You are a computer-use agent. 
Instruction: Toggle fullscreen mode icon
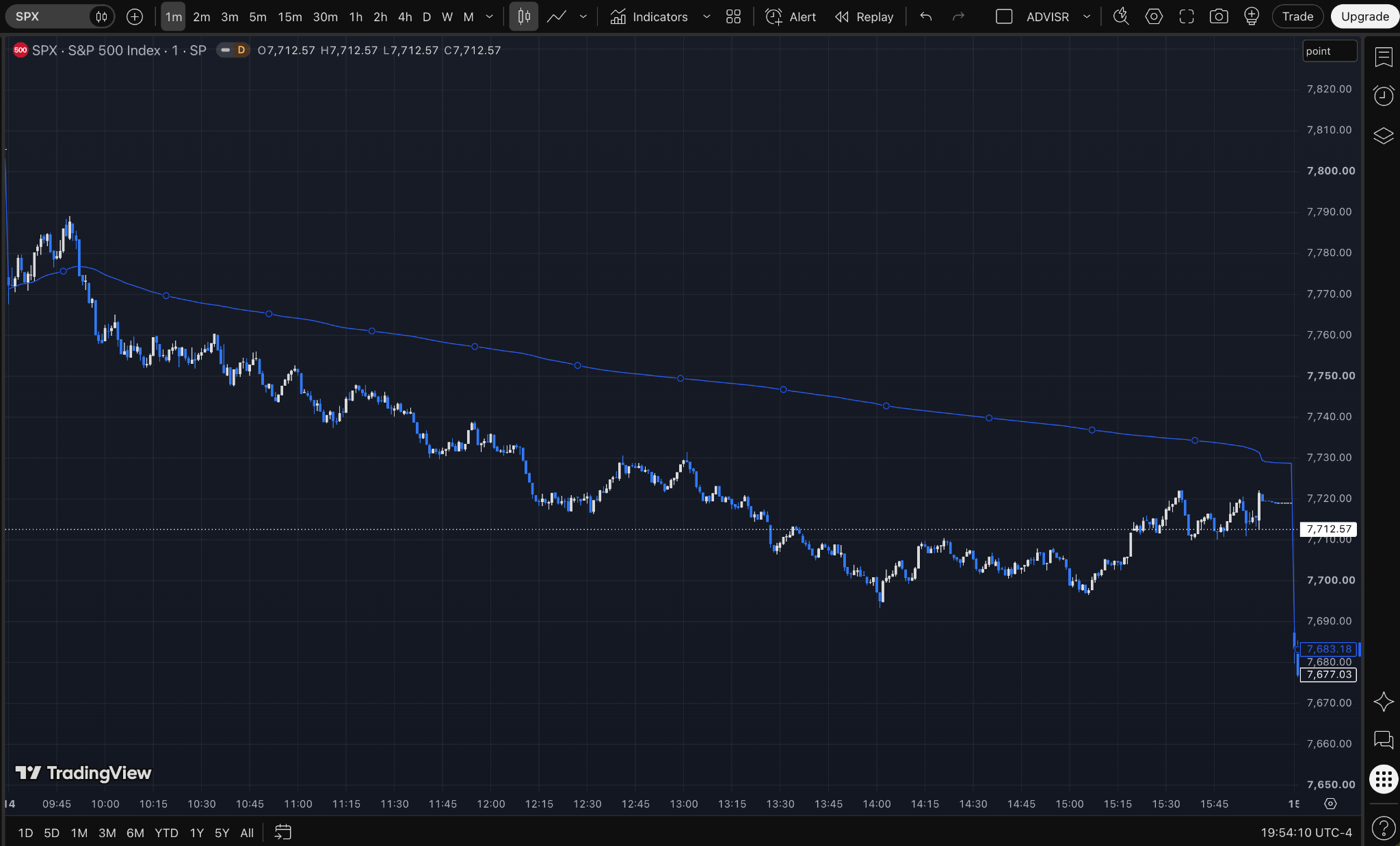(x=1187, y=16)
